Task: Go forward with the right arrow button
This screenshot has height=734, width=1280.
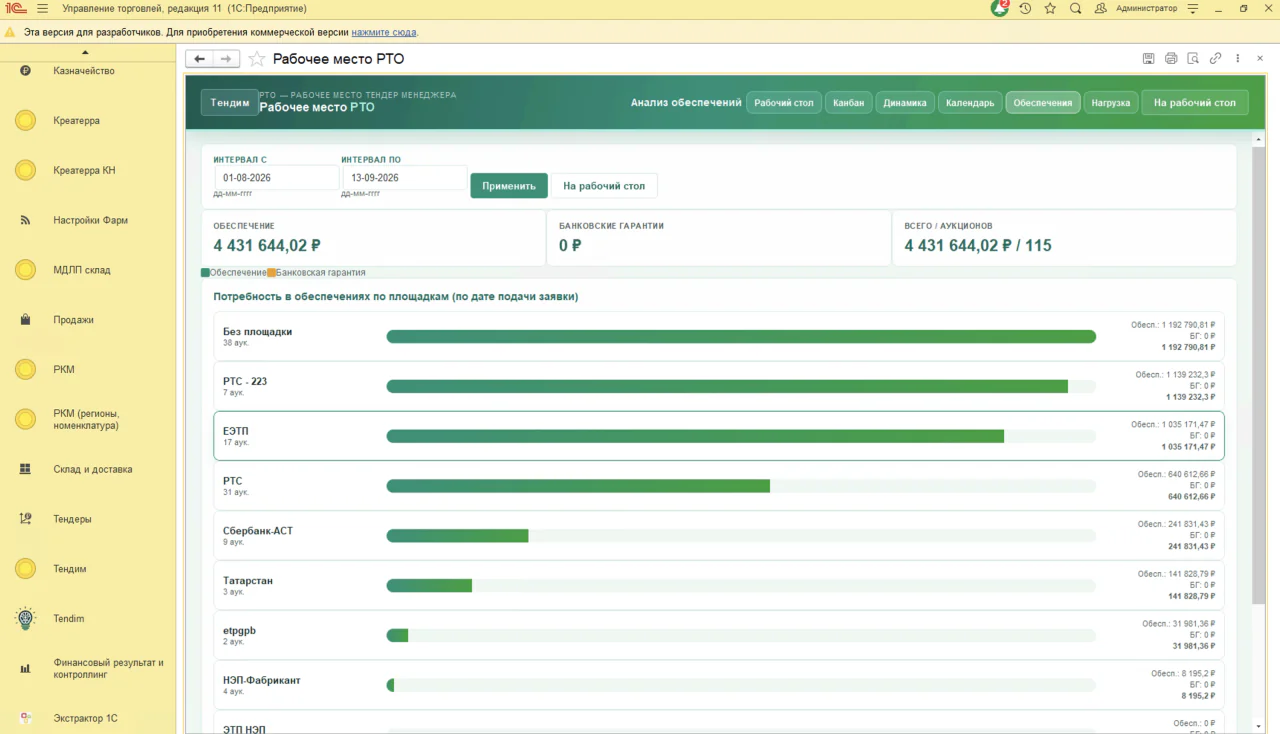Action: 227,59
